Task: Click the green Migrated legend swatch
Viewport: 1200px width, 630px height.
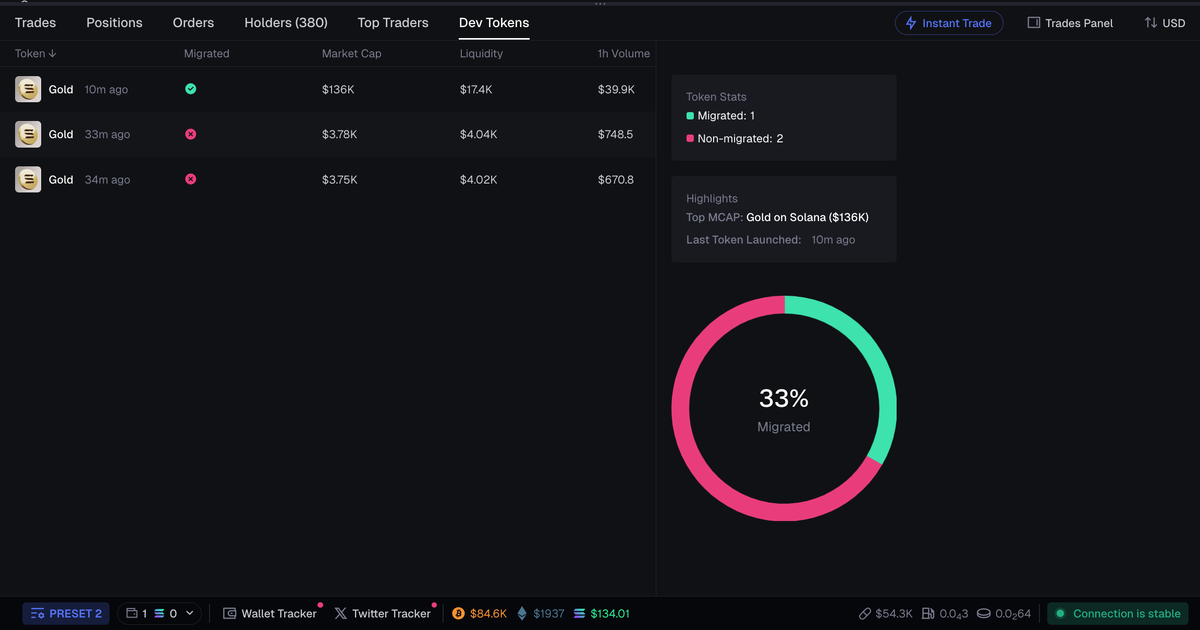Action: click(690, 116)
